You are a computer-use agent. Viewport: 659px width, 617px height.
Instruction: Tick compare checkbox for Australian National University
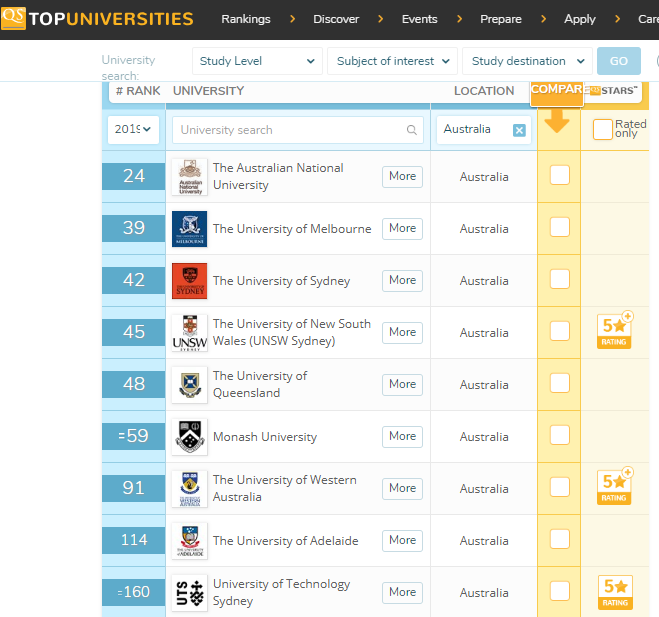pyautogui.click(x=560, y=175)
